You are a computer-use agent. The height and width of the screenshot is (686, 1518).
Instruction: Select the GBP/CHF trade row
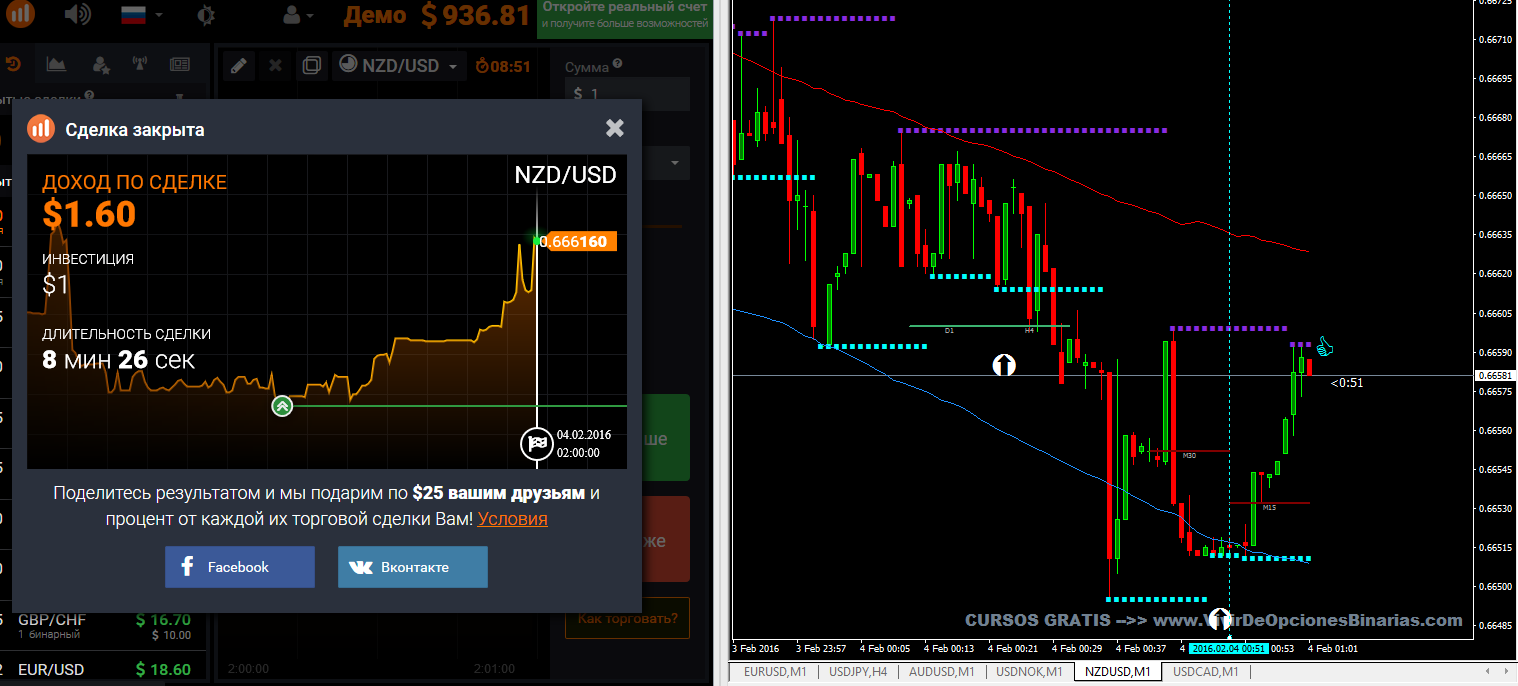[104, 626]
